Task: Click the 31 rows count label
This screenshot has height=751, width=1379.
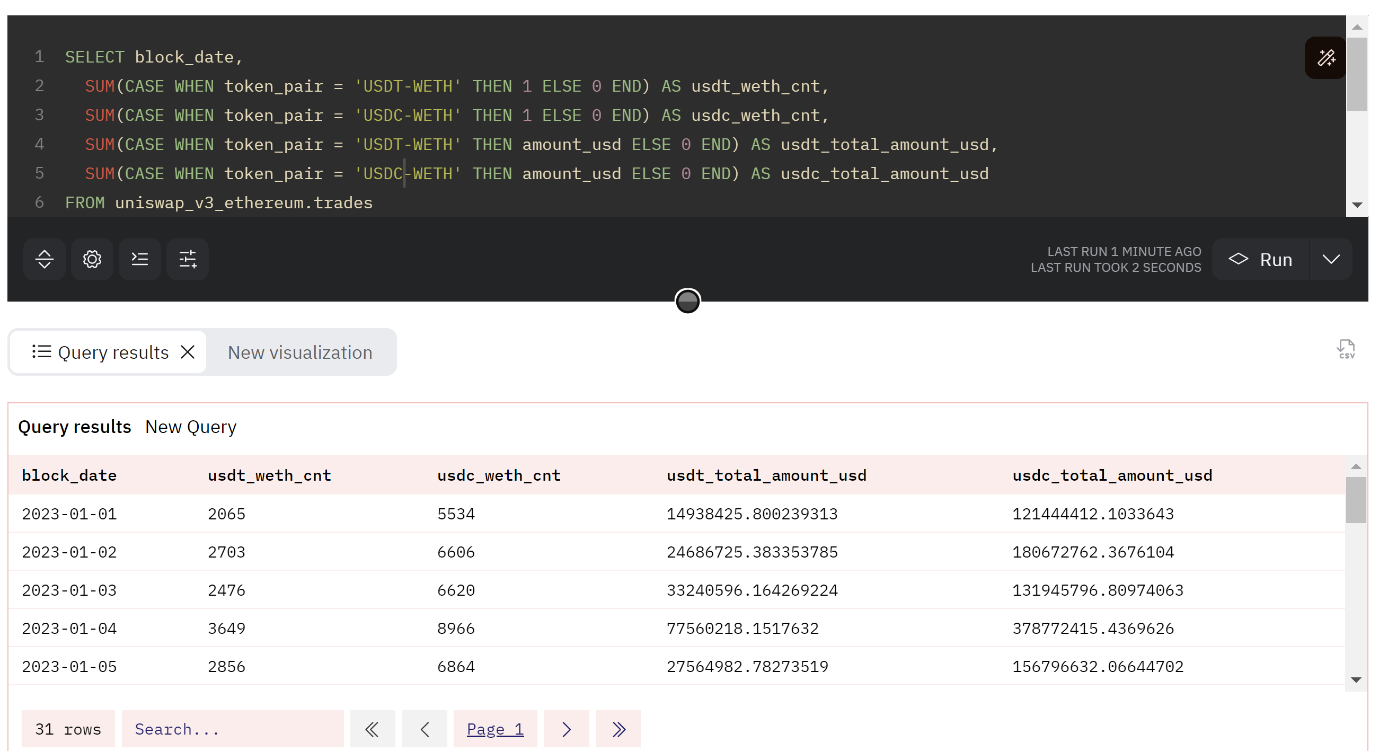Action: click(68, 729)
